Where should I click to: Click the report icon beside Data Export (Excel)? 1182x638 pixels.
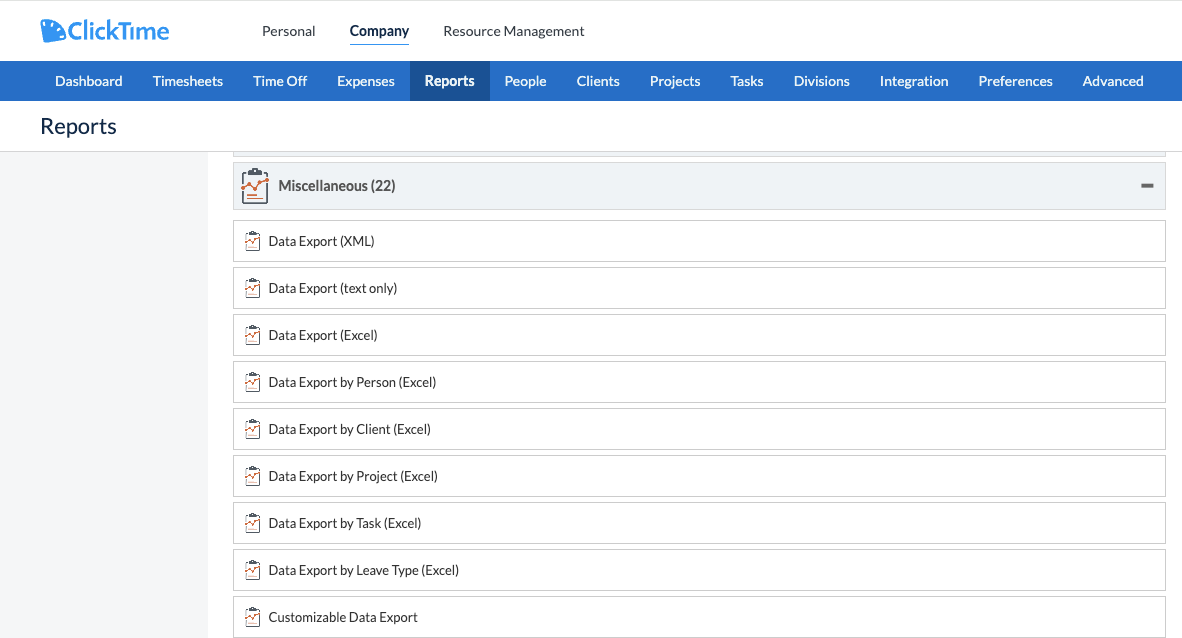[252, 335]
